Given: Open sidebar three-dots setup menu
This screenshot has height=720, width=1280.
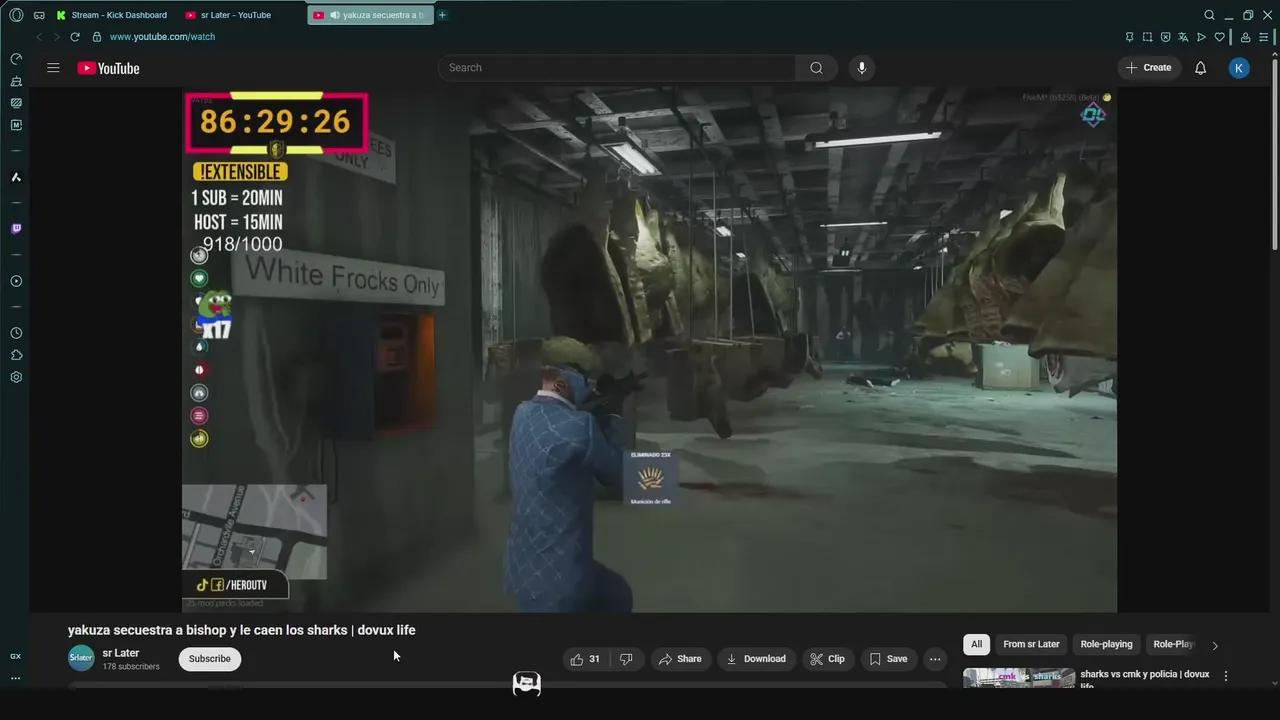Looking at the screenshot, I should (x=16, y=678).
